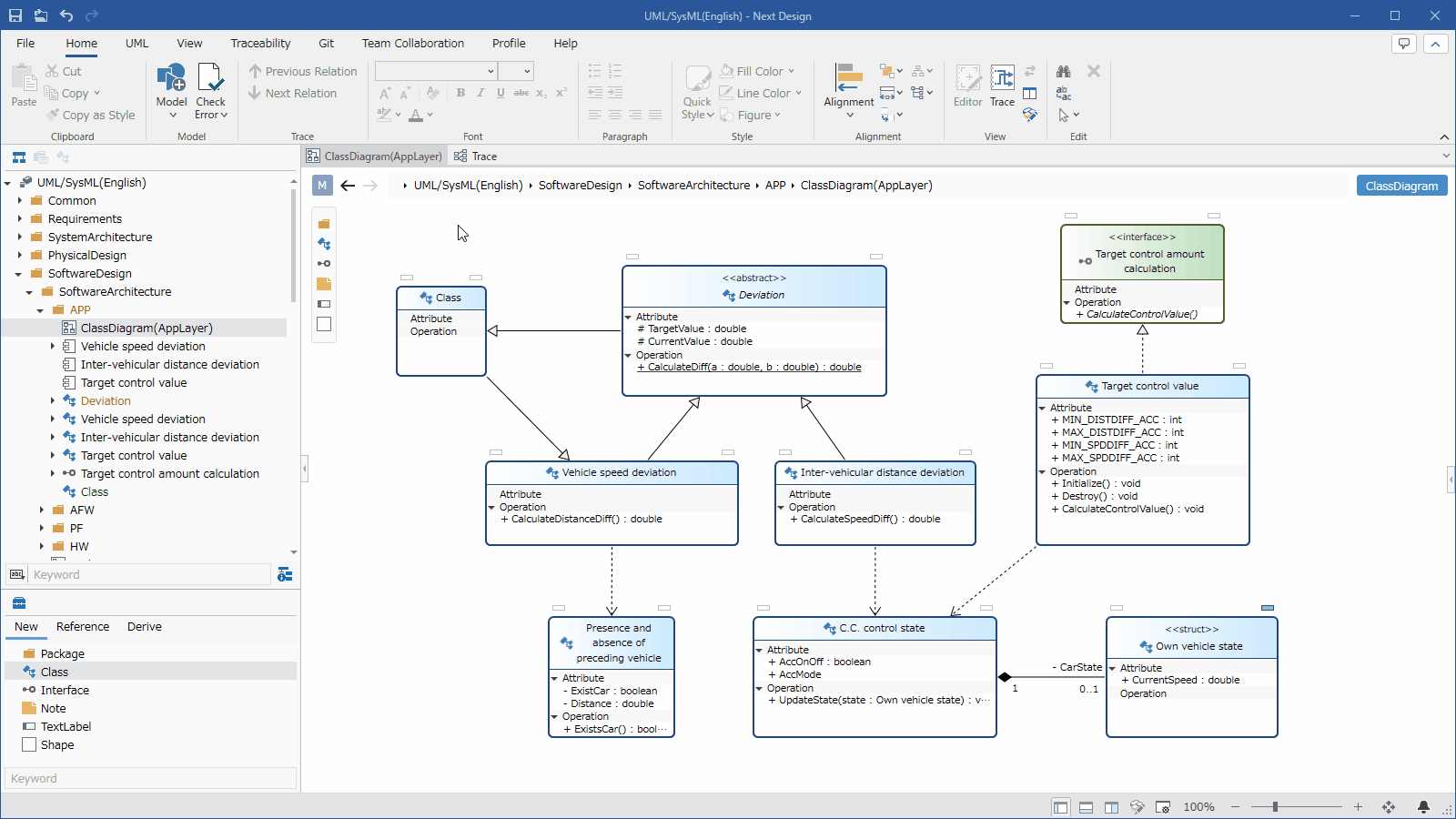1456x819 pixels.
Task: Click the back arrow in breadcrumb bar
Action: [x=348, y=185]
